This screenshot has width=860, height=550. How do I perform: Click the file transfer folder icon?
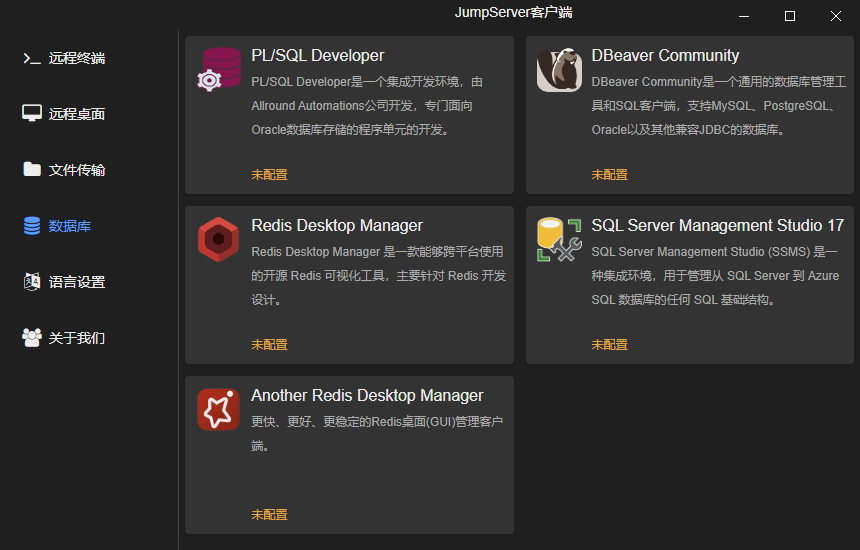pyautogui.click(x=32, y=169)
